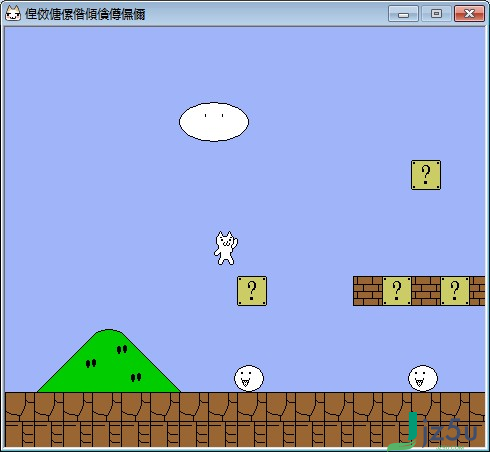Screen dimensions: 490x452
Task: Click the white cloud with eyes
Action: coord(214,122)
